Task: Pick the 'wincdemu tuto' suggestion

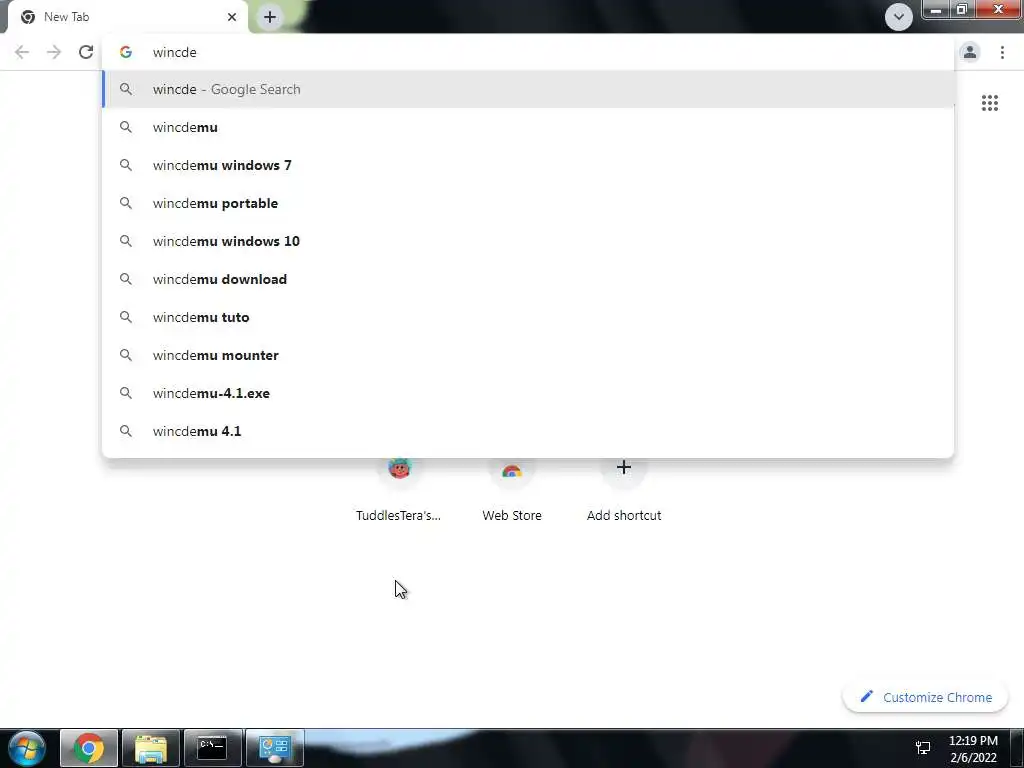Action: [x=528, y=317]
